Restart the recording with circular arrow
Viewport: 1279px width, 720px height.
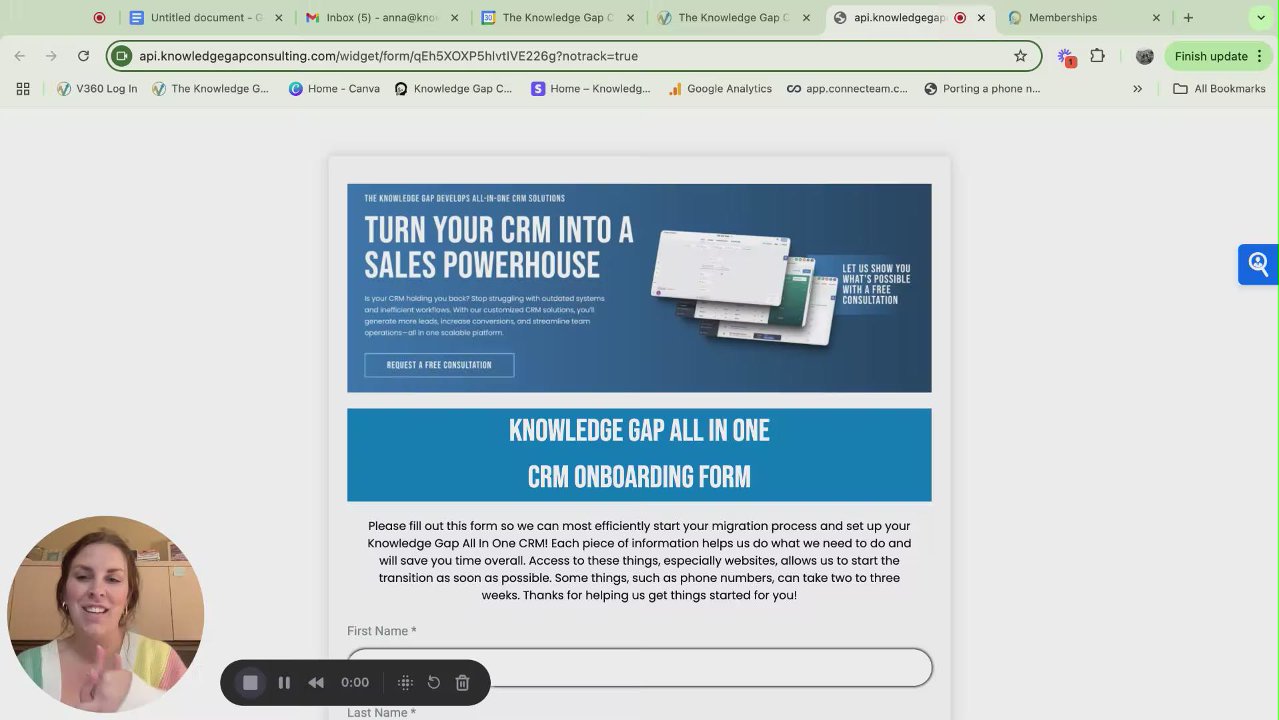pos(434,682)
